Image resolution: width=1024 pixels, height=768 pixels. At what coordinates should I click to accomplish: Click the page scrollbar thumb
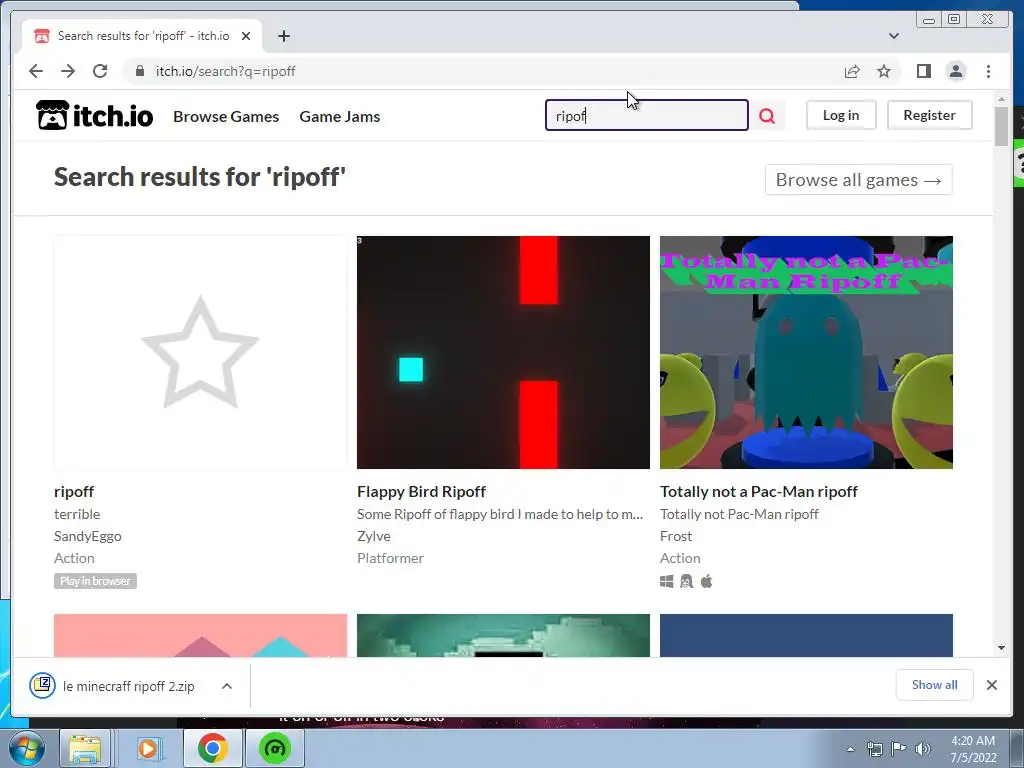[x=1001, y=125]
